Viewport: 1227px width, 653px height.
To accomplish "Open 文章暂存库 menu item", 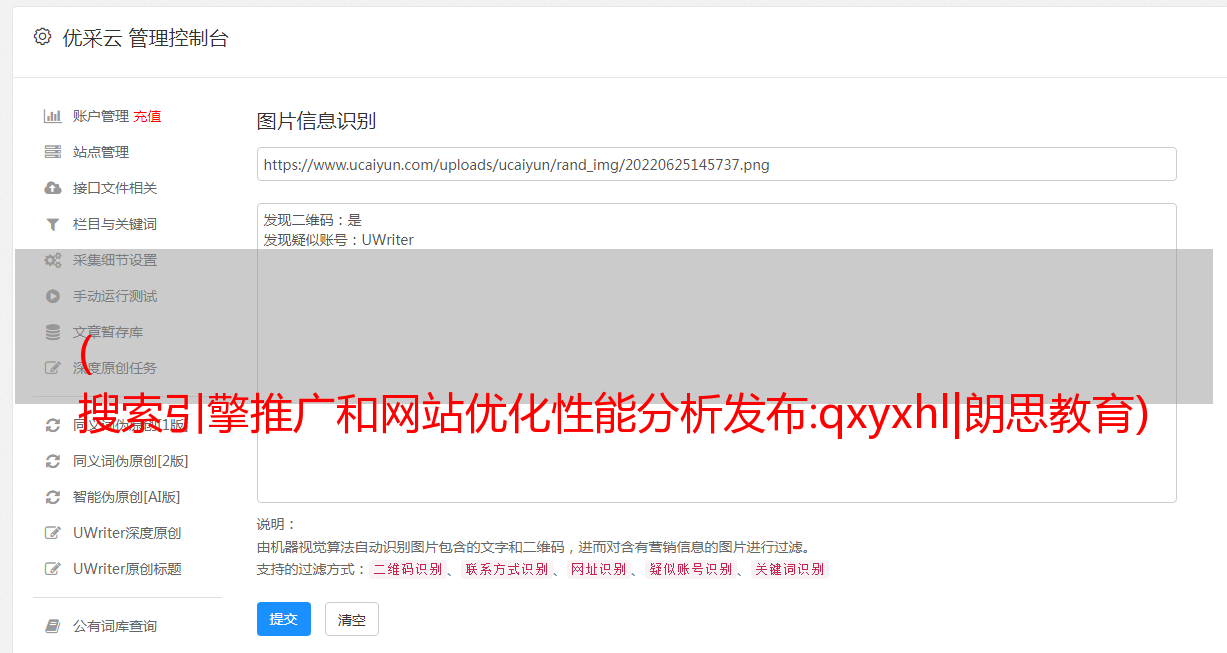I will point(108,332).
